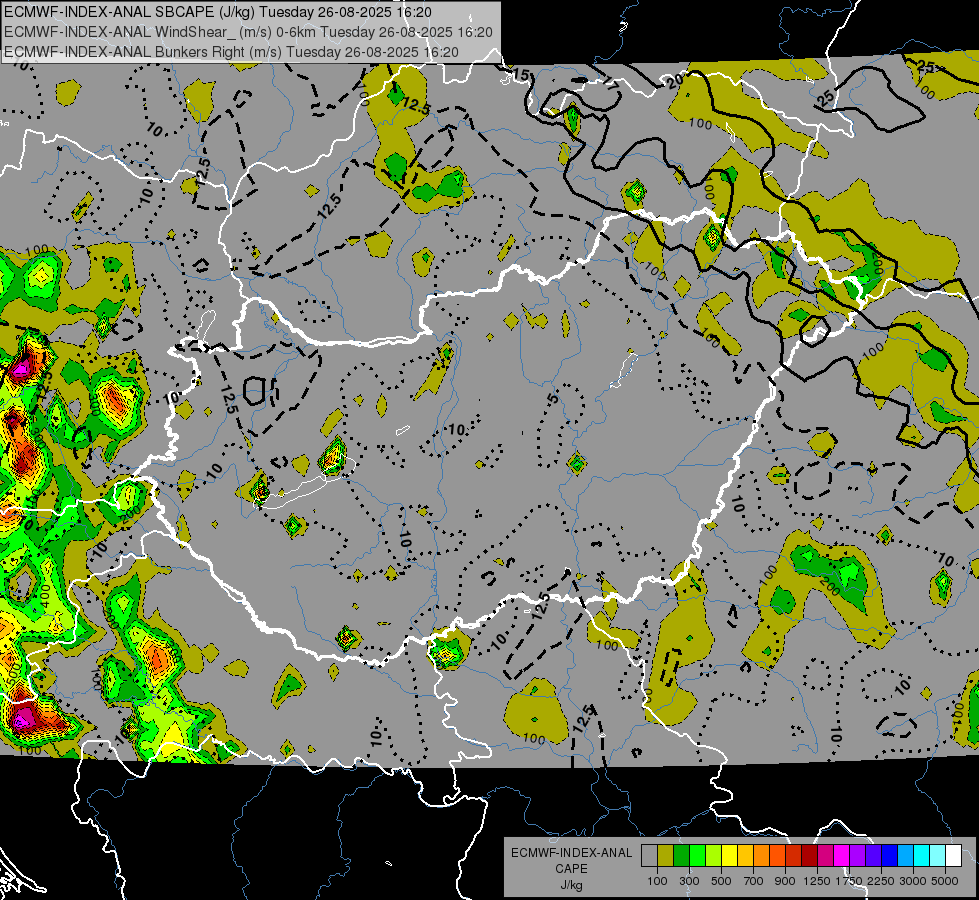The width and height of the screenshot is (979, 900).
Task: Click the contour label 15 on map
Action: click(521, 76)
